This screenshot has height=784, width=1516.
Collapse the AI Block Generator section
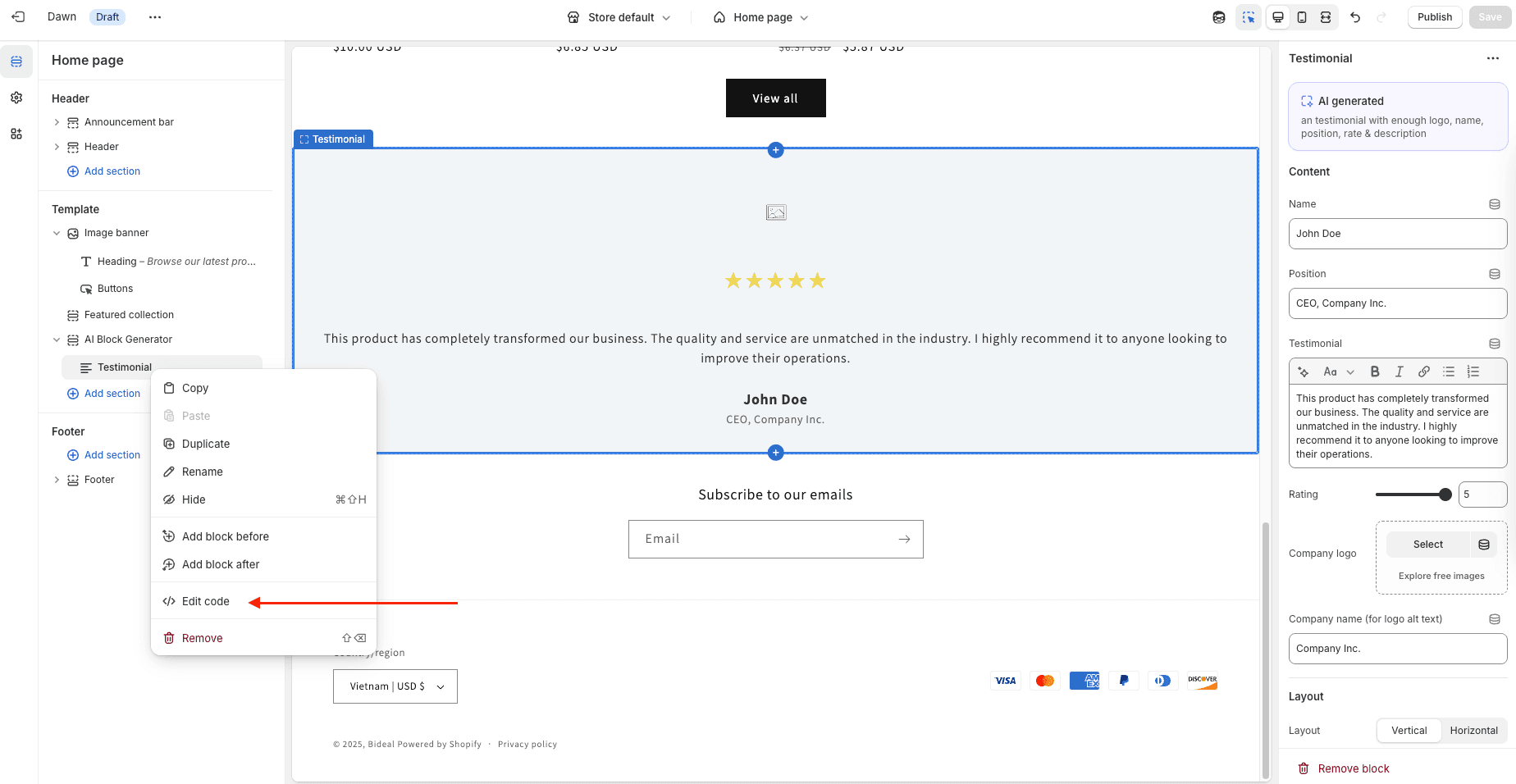[57, 340]
